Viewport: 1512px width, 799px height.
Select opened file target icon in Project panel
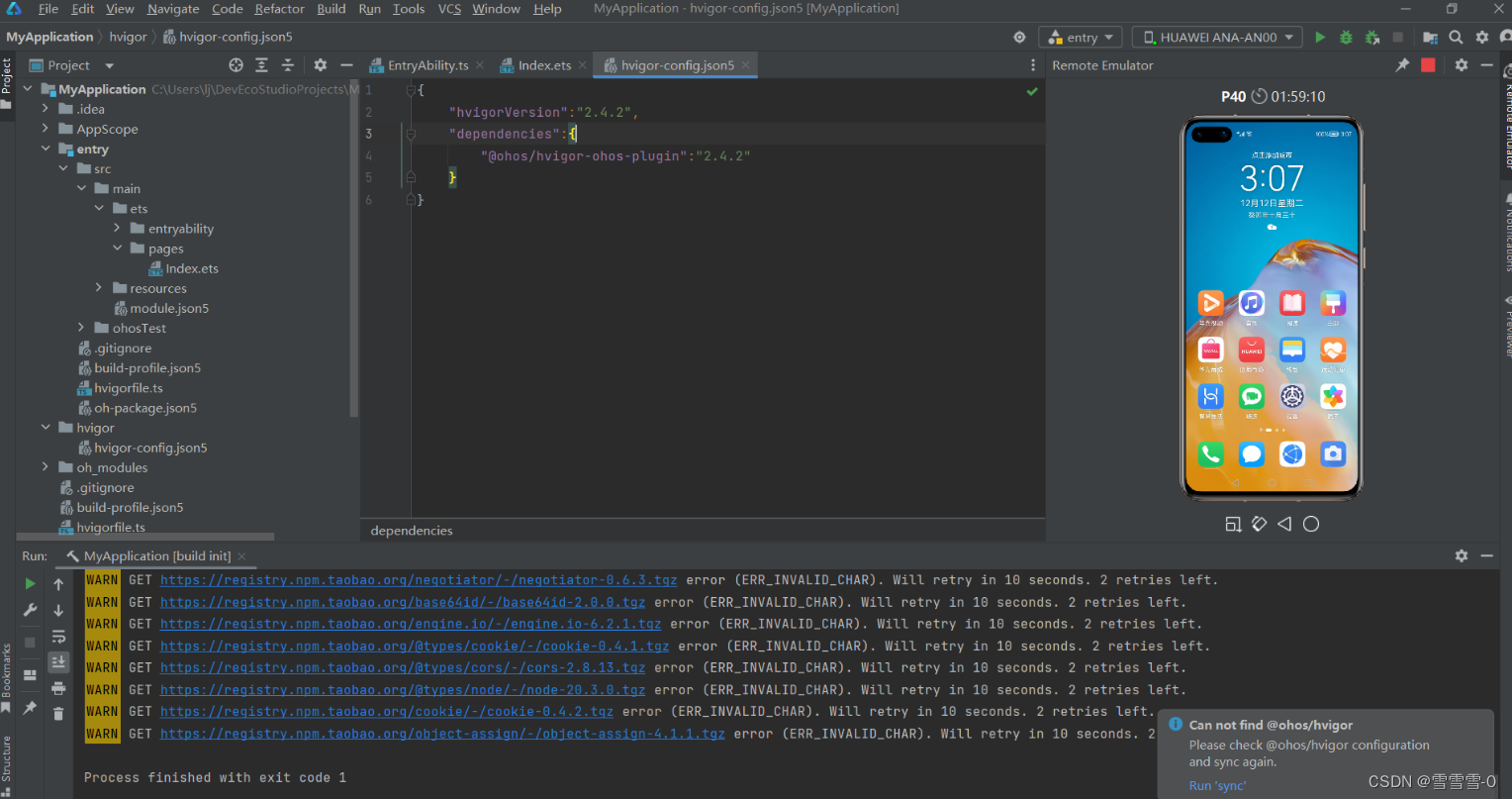(x=236, y=65)
